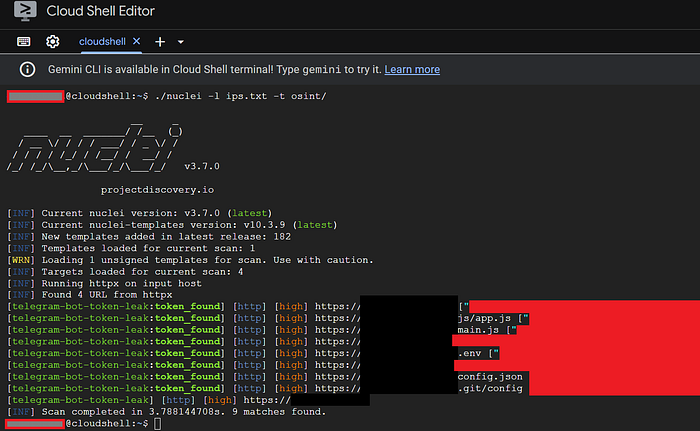Open the Learn more link
This screenshot has width=700, height=431.
pyautogui.click(x=412, y=69)
